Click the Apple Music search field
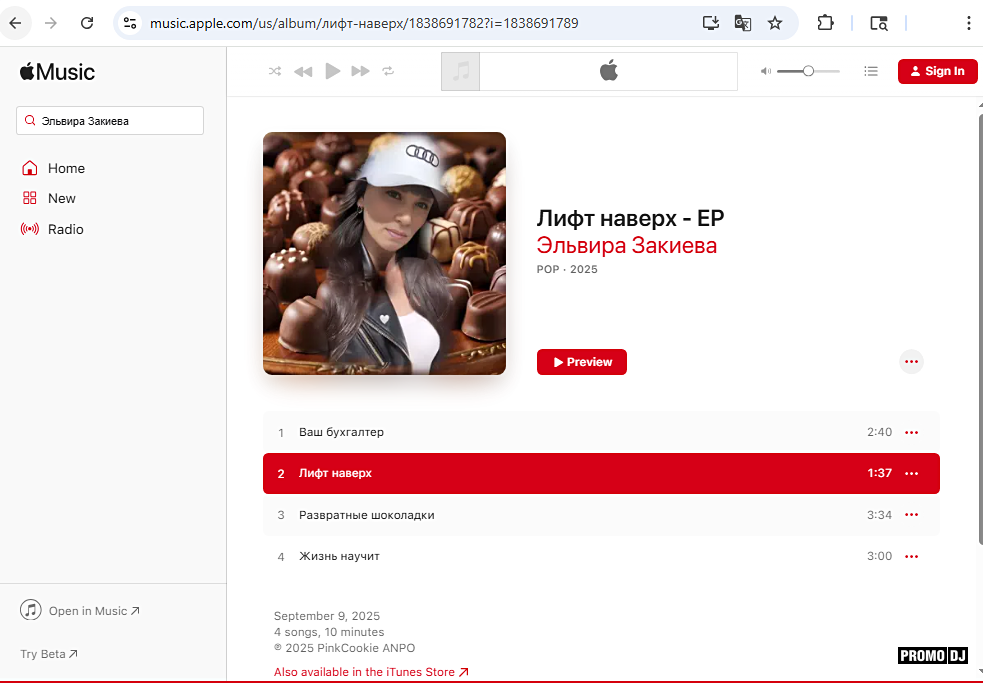 (x=111, y=121)
